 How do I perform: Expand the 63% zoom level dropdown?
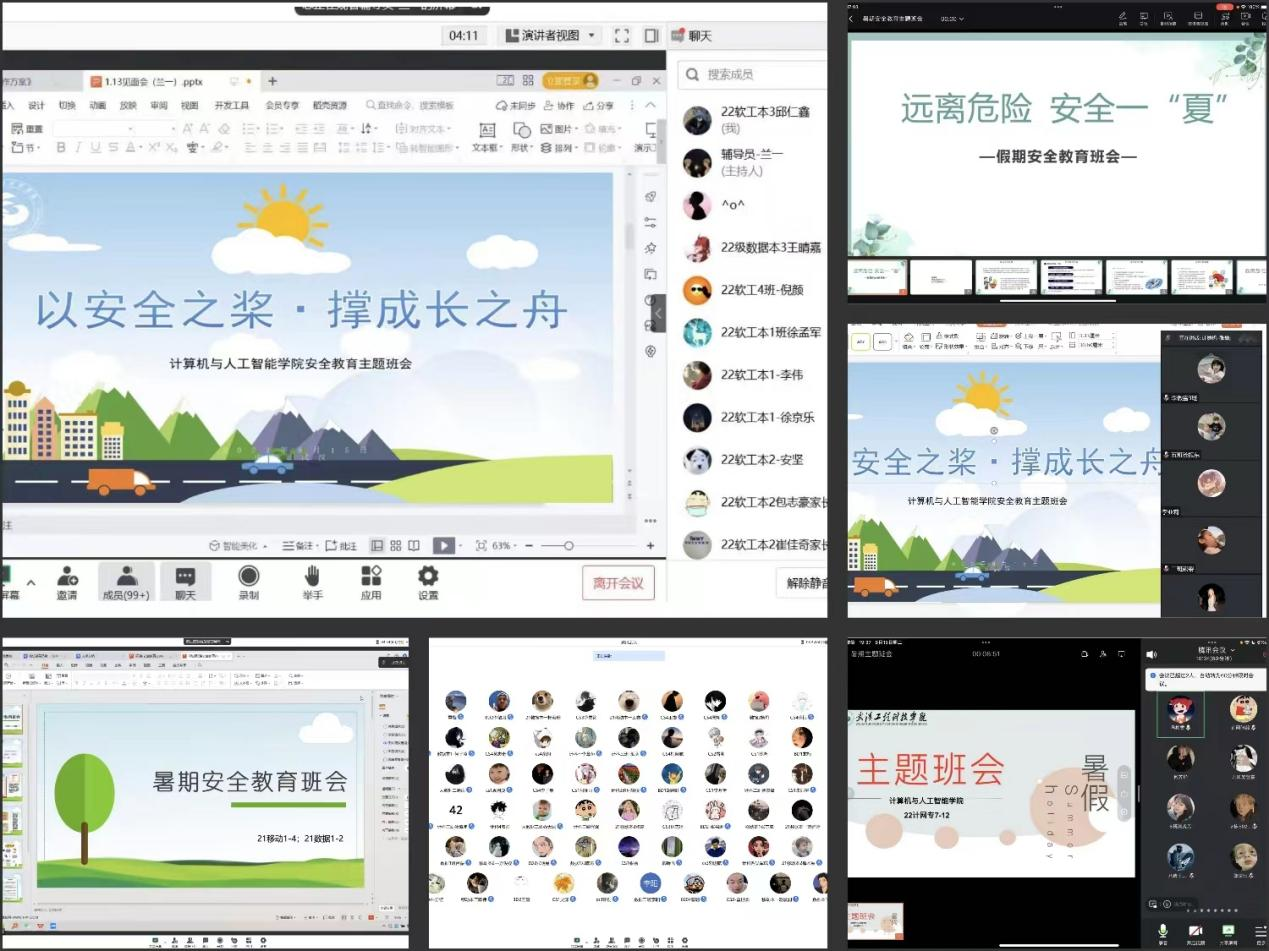505,546
